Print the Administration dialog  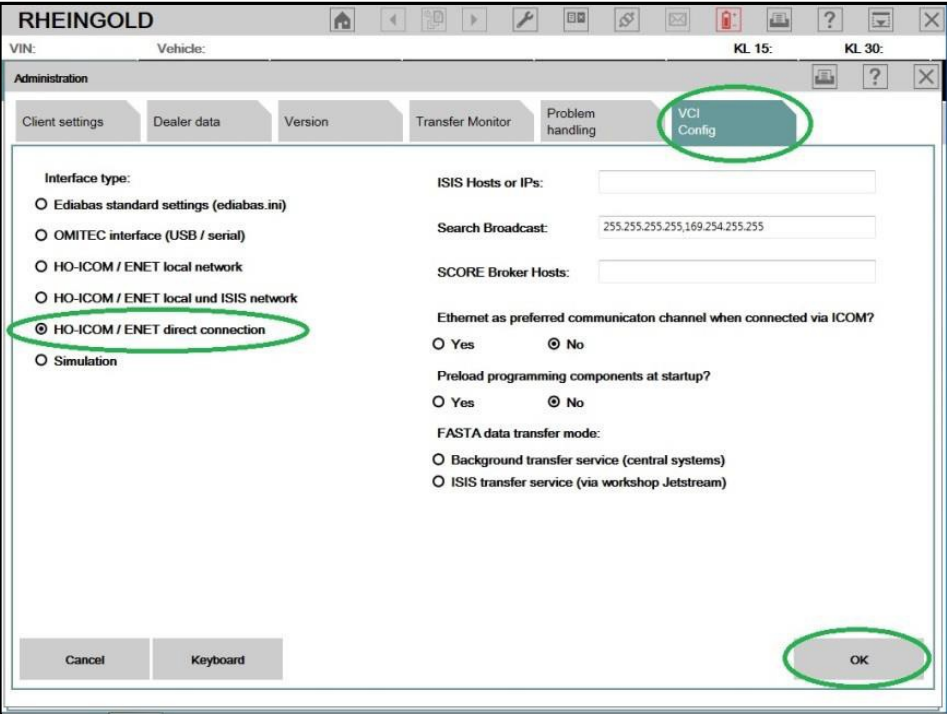click(824, 77)
